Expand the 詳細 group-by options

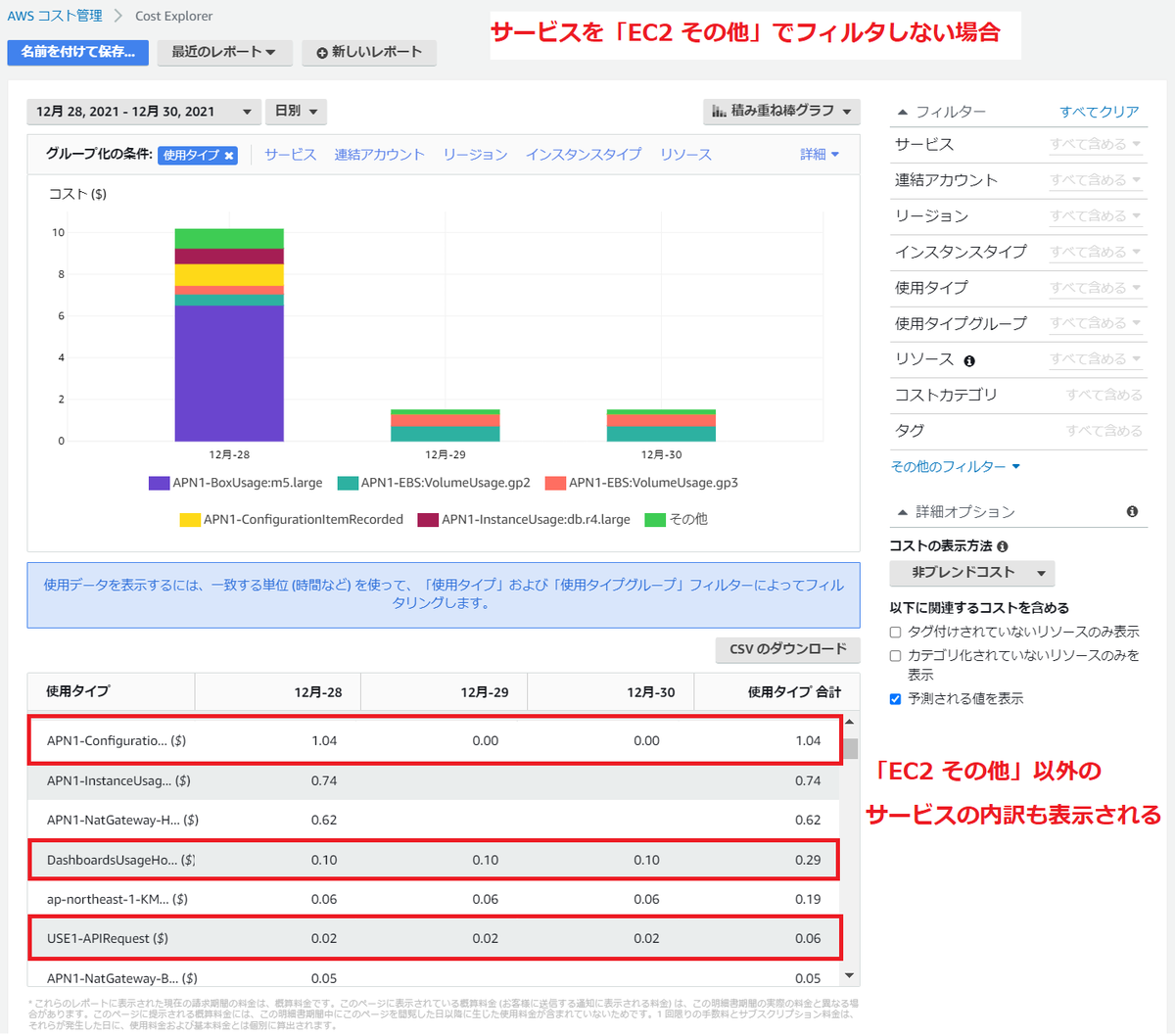820,155
